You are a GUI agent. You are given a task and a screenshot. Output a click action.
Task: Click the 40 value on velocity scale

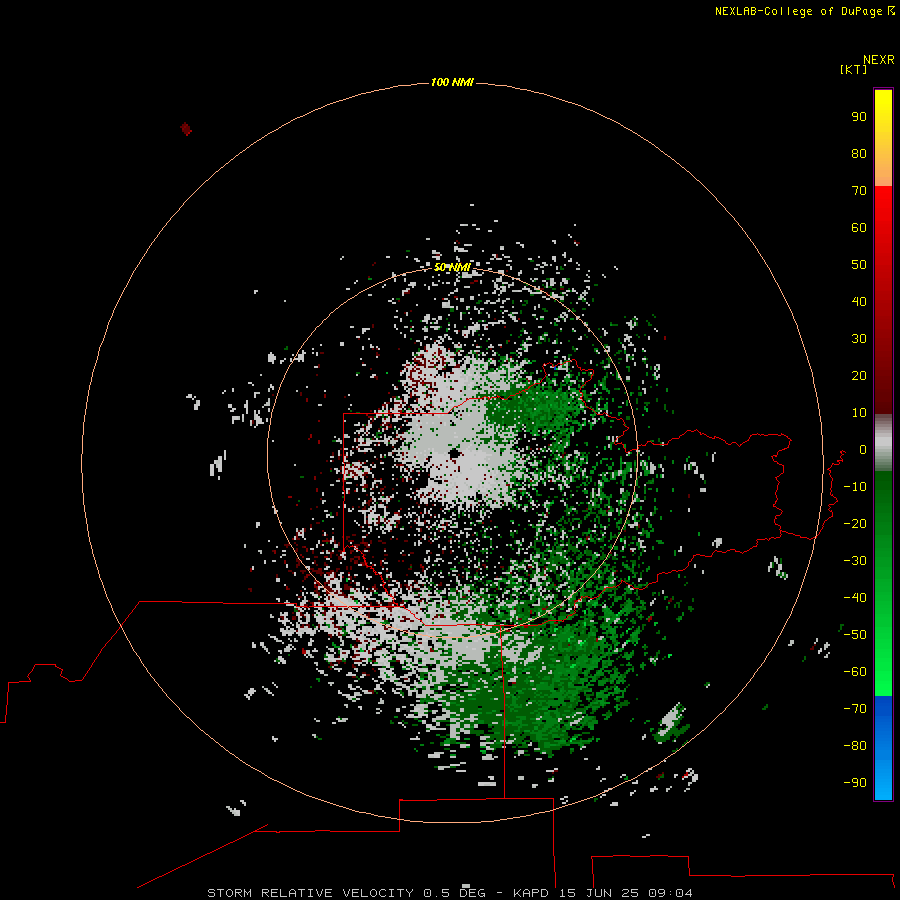(x=859, y=301)
